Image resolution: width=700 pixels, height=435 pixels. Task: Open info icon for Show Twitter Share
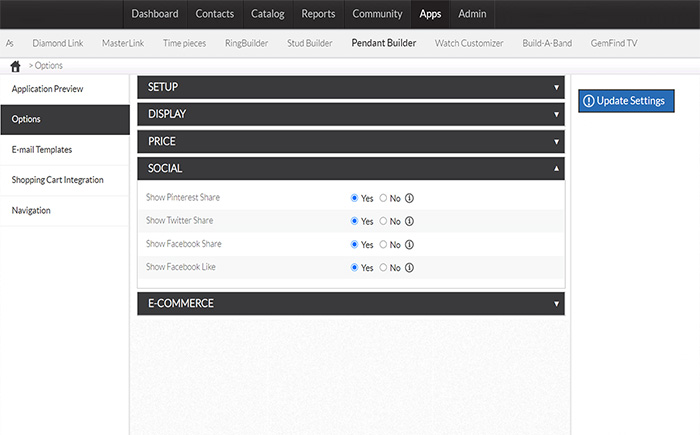[409, 221]
